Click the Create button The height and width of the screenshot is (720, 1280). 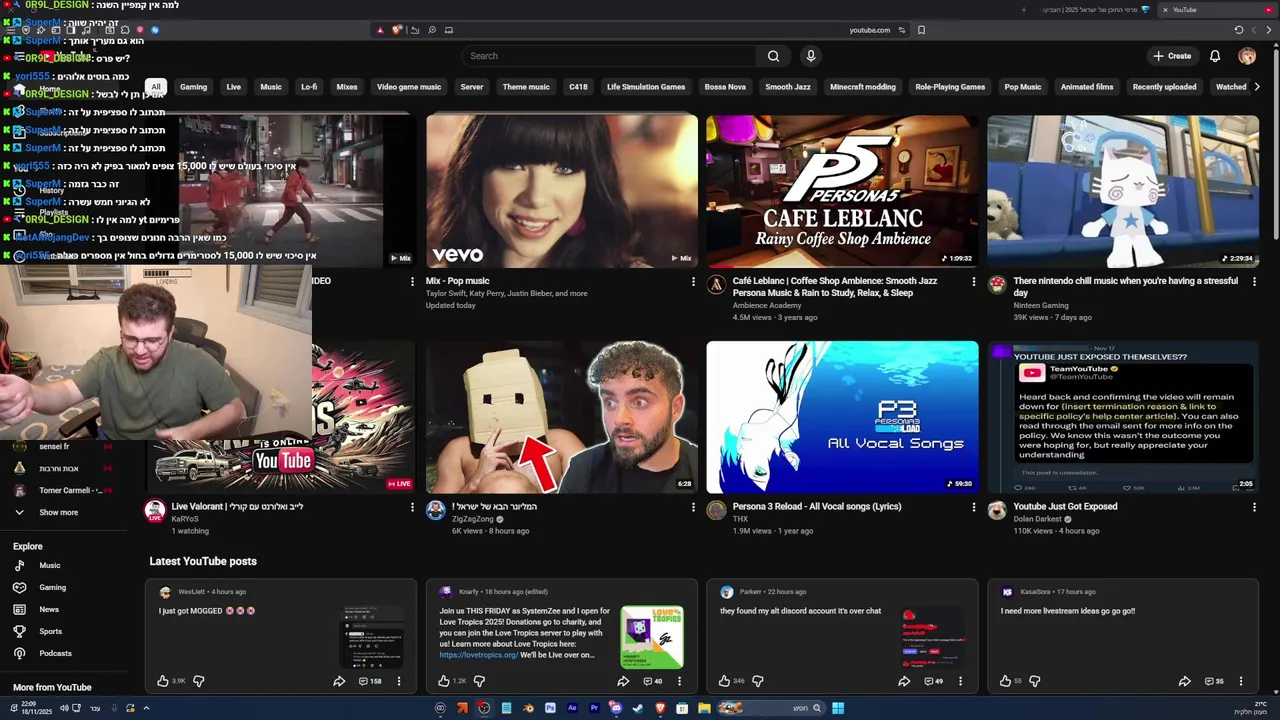[1172, 56]
